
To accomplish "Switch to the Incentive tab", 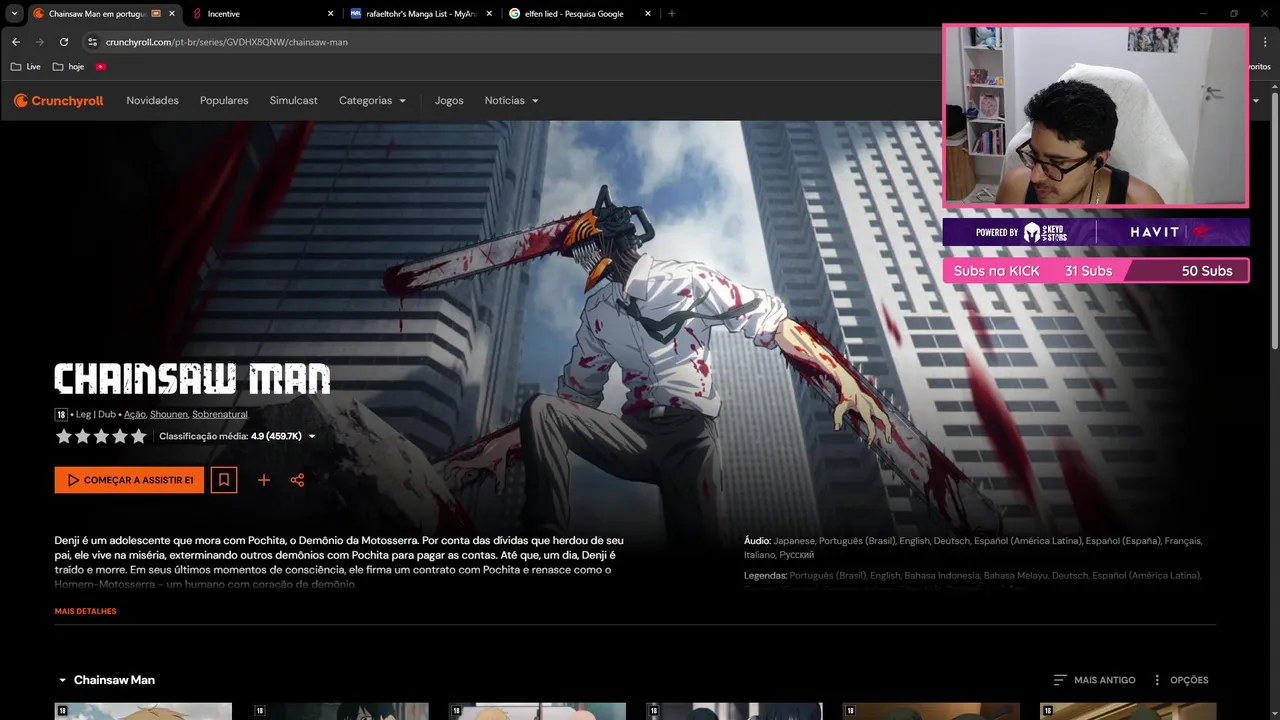I will [x=260, y=14].
